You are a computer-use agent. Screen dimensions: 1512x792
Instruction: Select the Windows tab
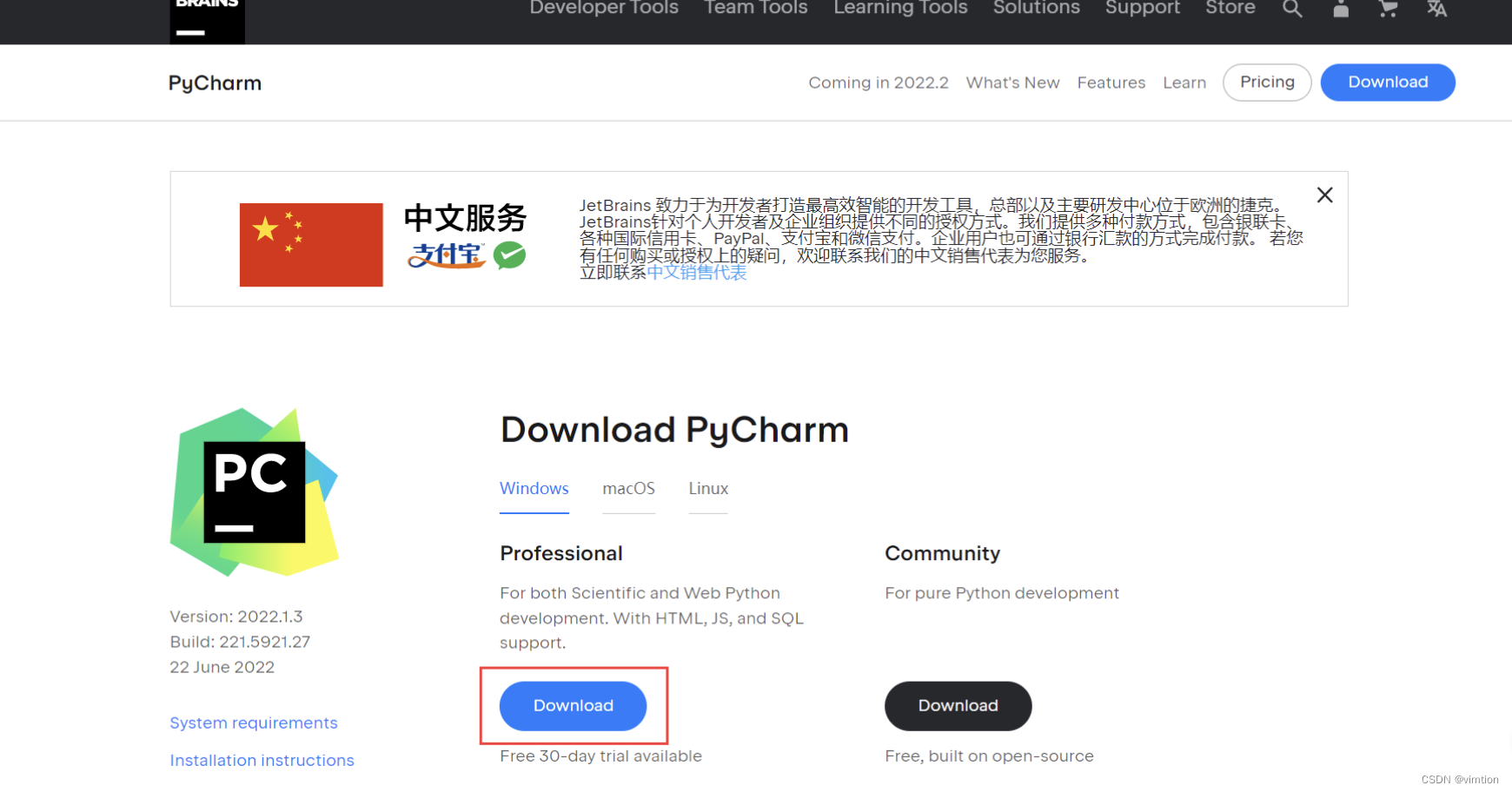[x=534, y=489]
